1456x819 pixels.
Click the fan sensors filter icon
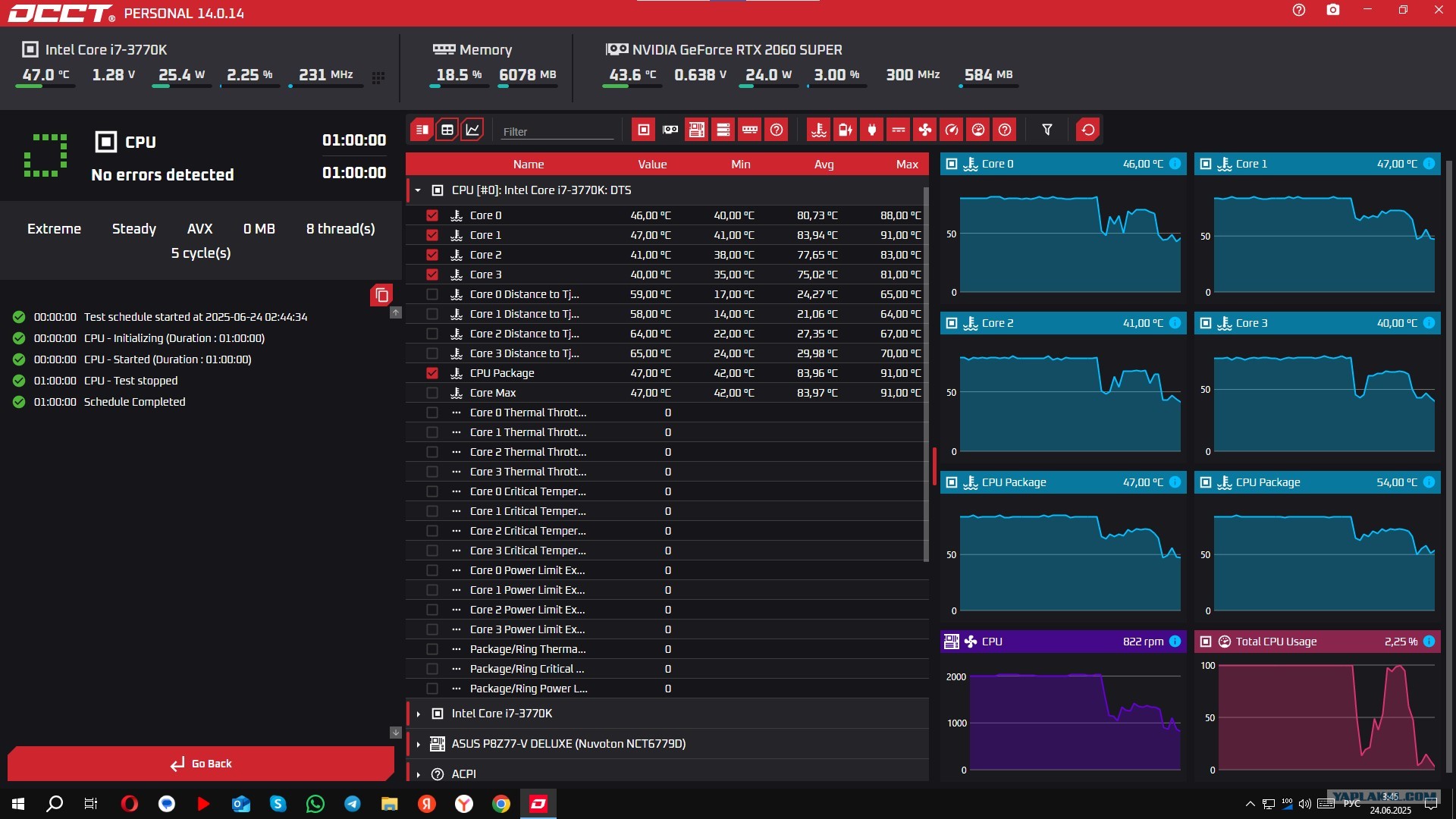pos(925,130)
